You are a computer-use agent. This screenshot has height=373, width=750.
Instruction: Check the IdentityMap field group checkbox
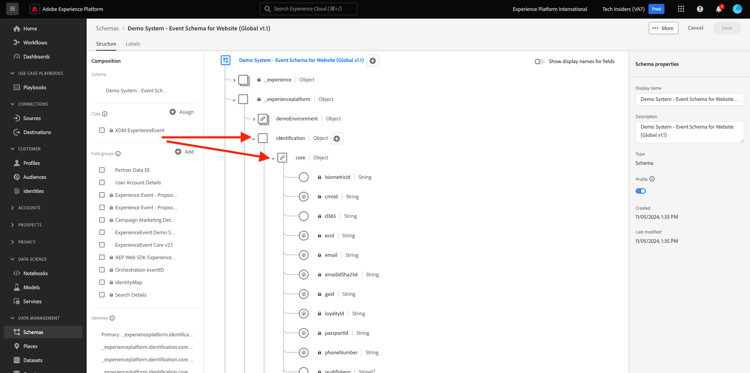(x=102, y=282)
